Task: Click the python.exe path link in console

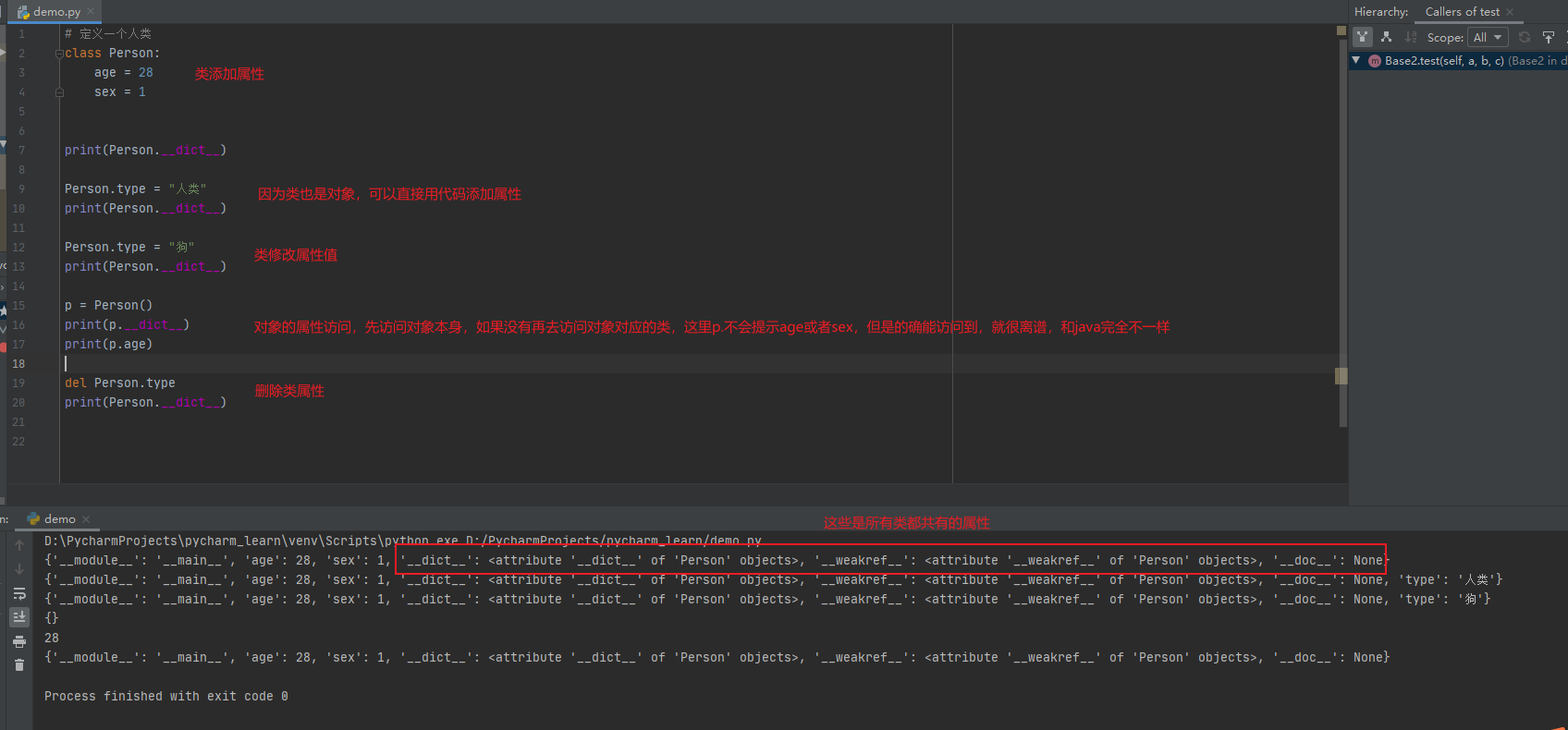Action: (404, 541)
